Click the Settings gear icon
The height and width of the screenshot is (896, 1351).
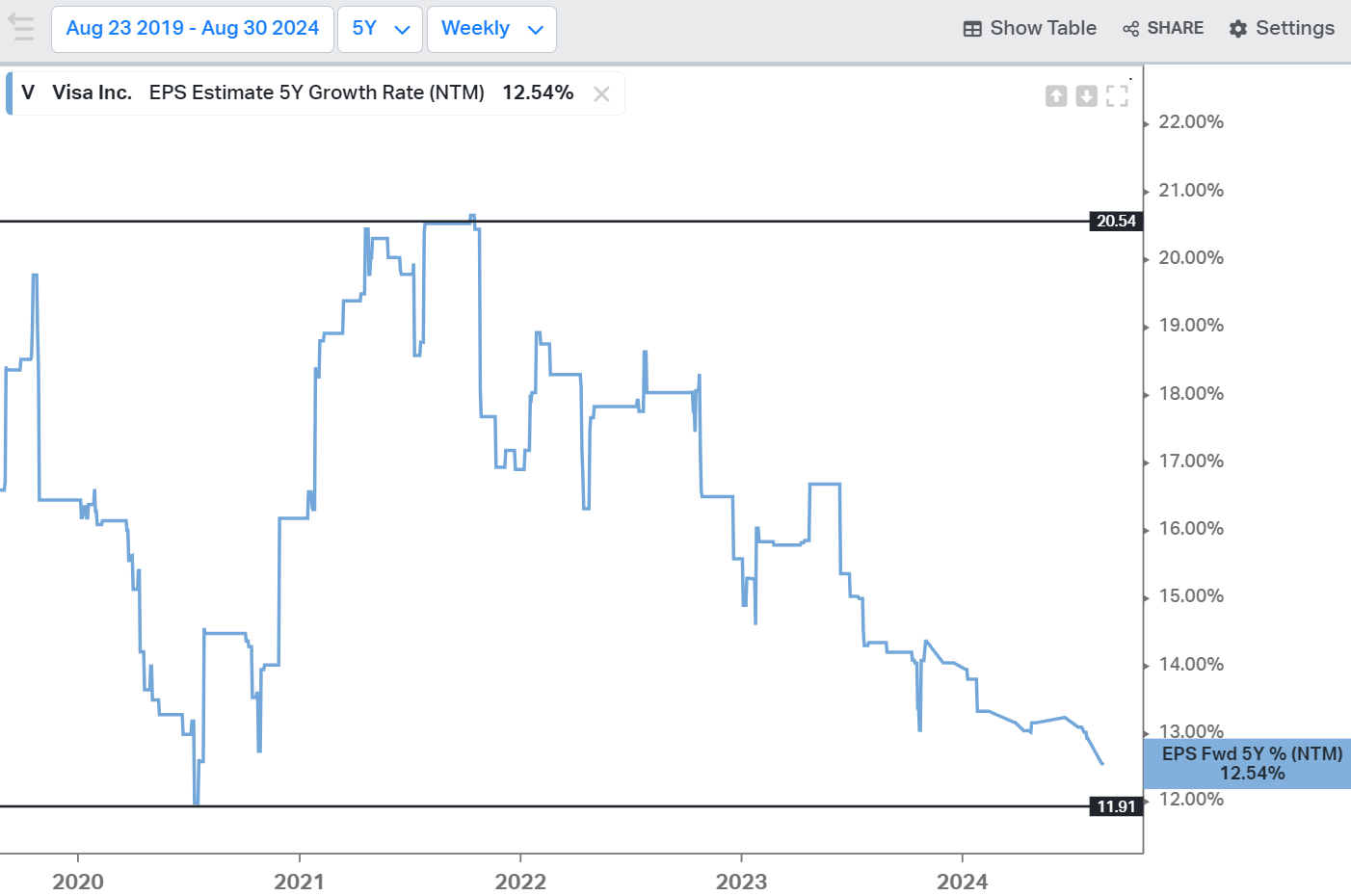1238,29
